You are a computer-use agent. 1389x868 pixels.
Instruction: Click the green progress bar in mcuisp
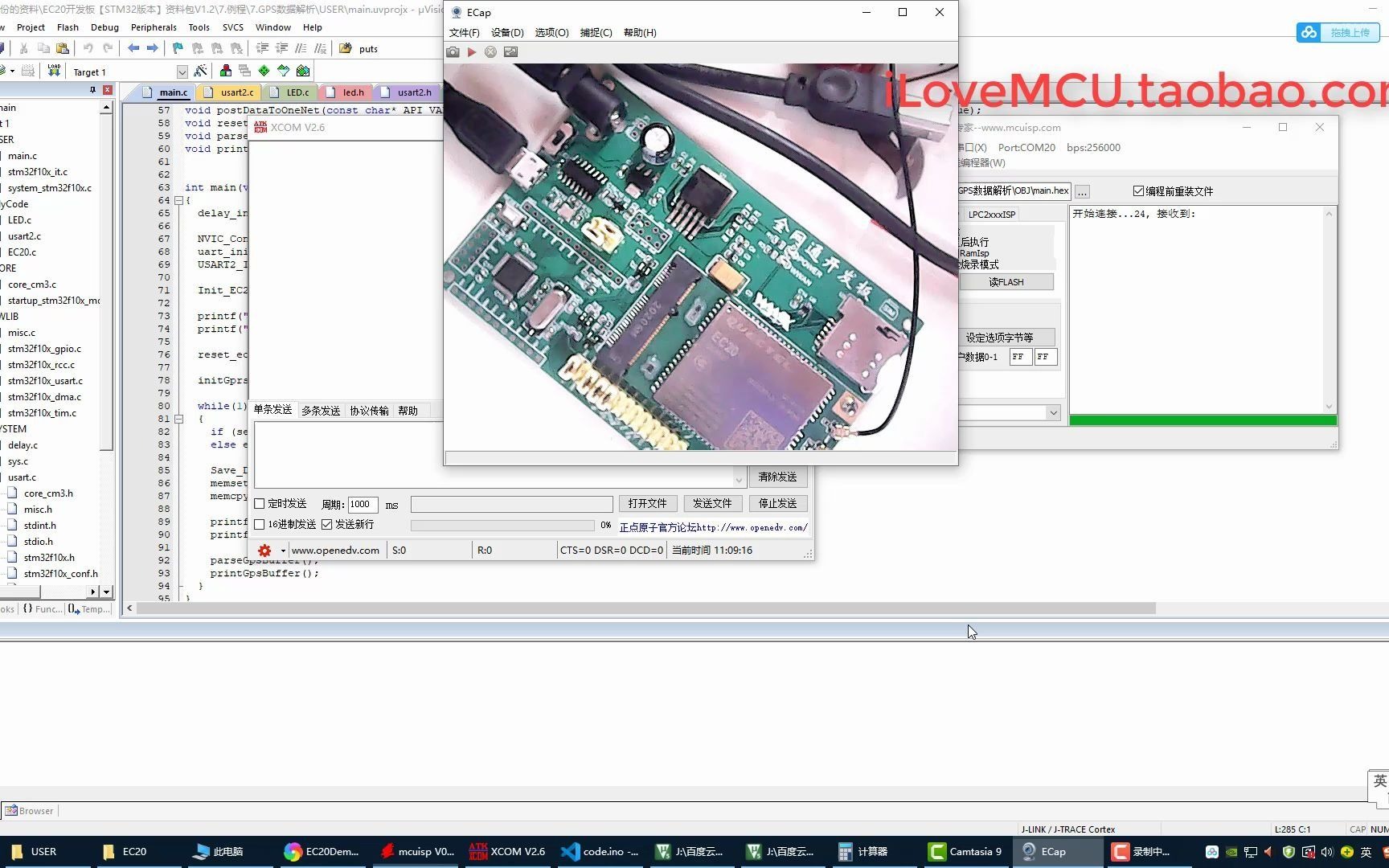click(1200, 419)
